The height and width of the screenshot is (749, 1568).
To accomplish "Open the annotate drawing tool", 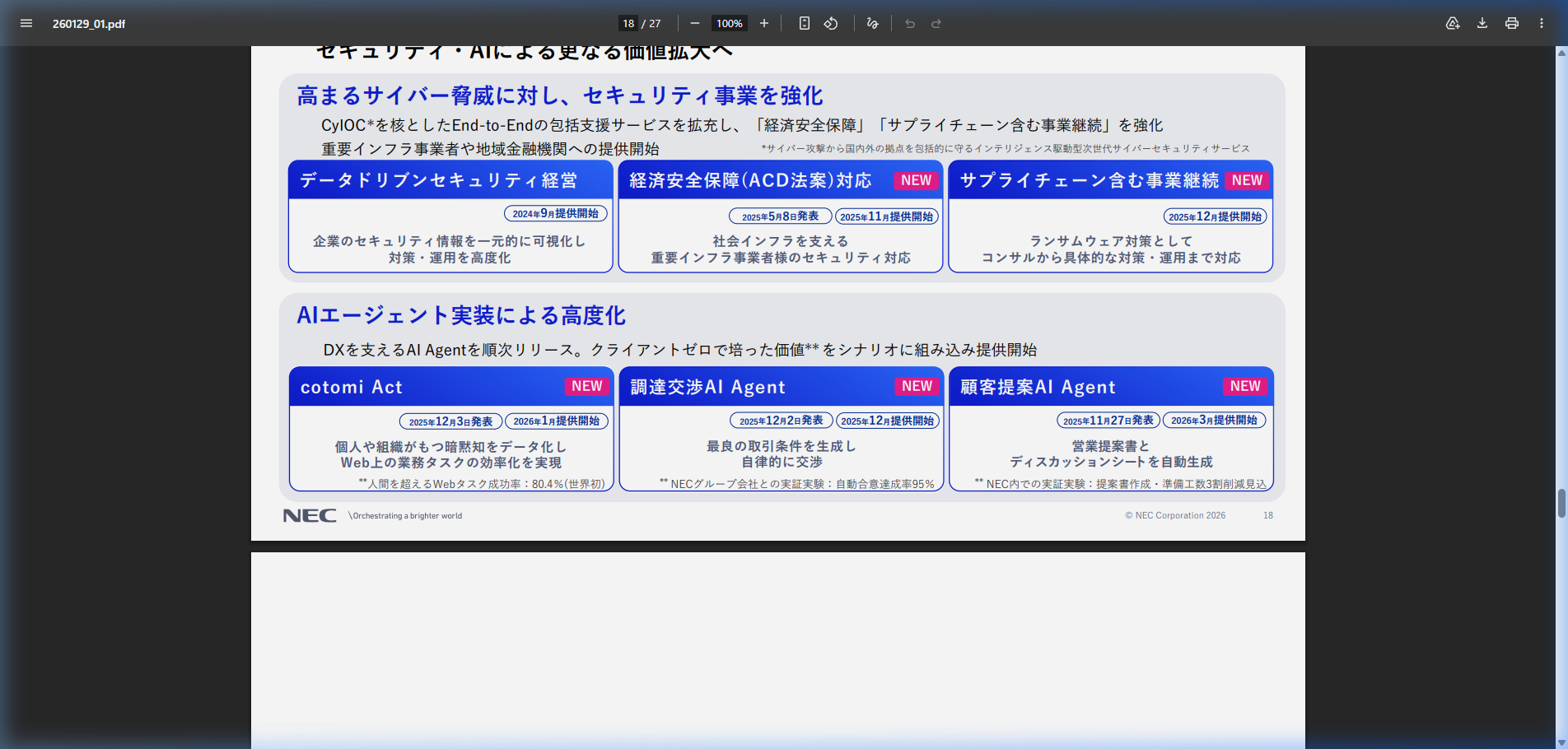I will 872,23.
